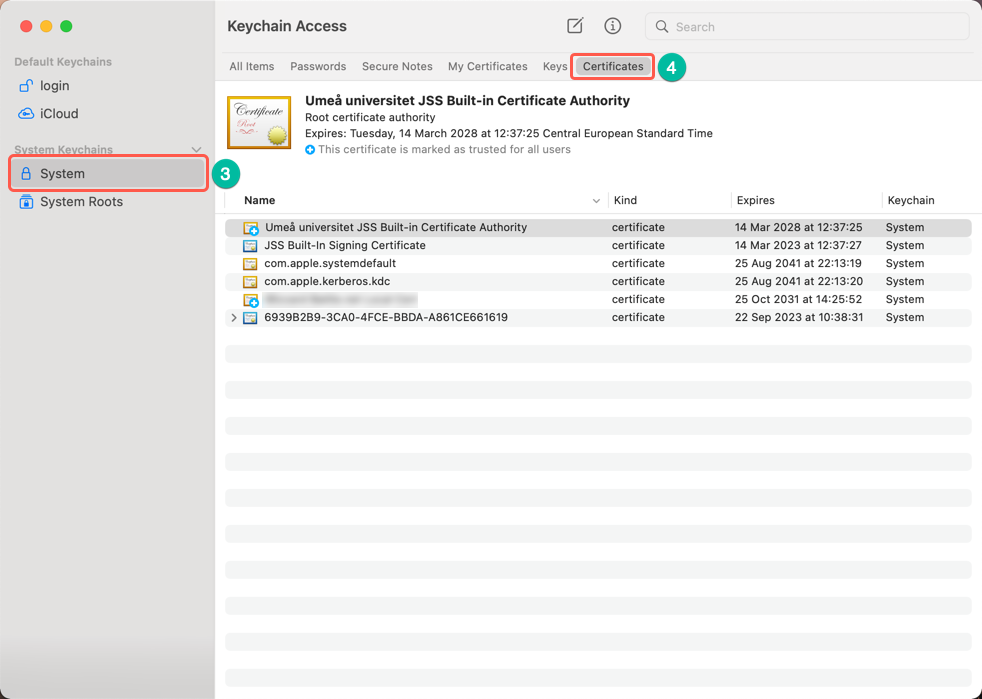Select the 6939B2B9-3CA0-4FCE-BBDA-A861CE661619 row
Screen dimensions: 982x699
[598, 318]
